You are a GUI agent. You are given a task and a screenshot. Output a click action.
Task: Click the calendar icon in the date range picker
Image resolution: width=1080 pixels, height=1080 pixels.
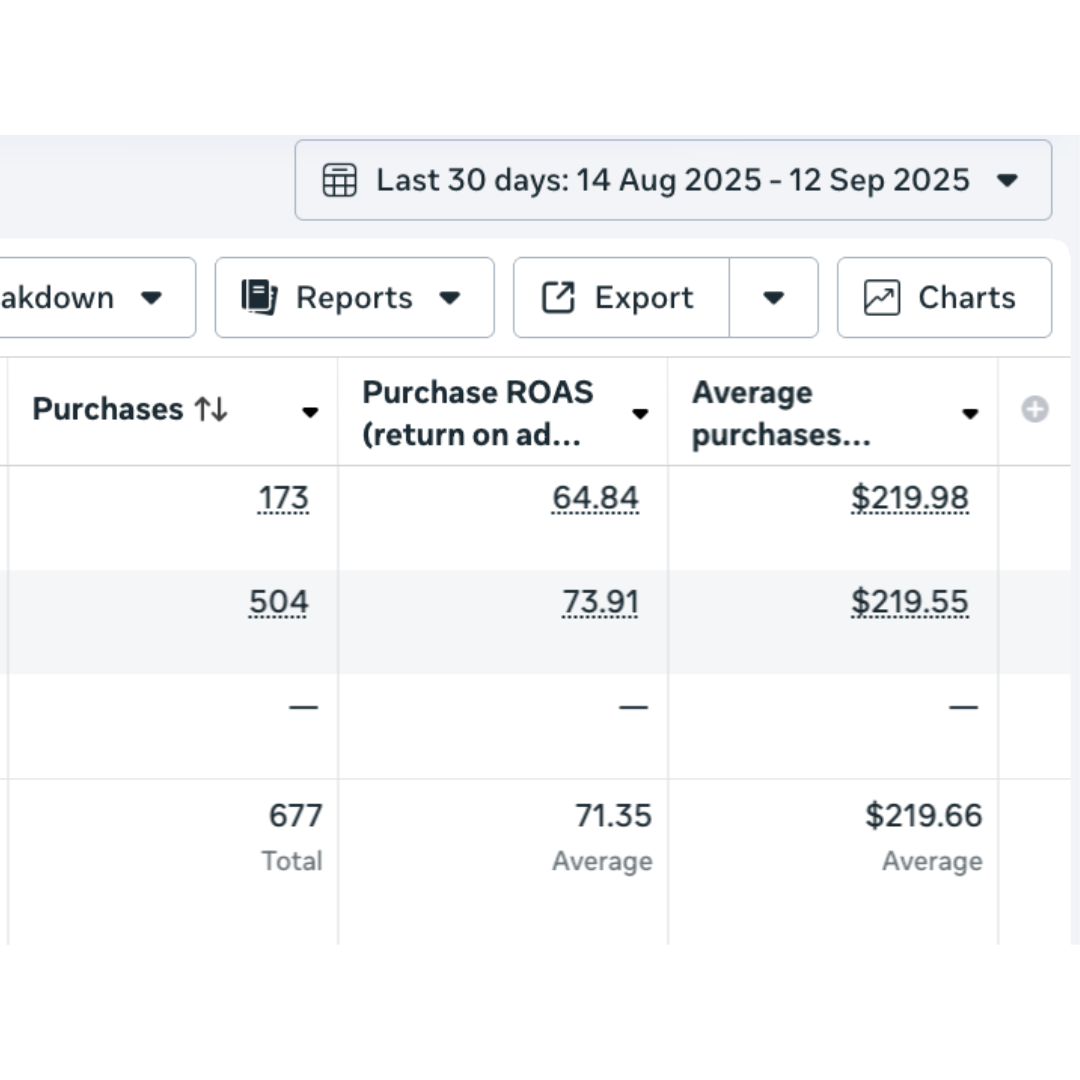coord(339,181)
